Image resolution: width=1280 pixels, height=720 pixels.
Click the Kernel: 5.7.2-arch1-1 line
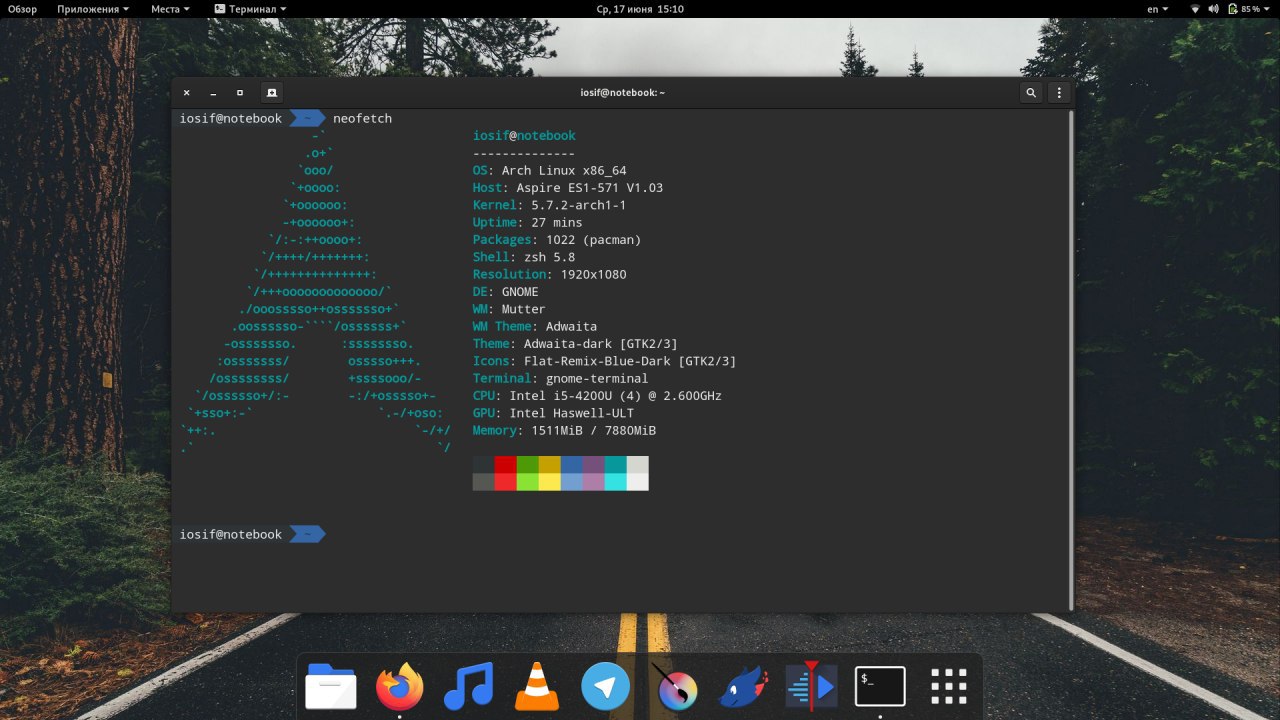(549, 205)
